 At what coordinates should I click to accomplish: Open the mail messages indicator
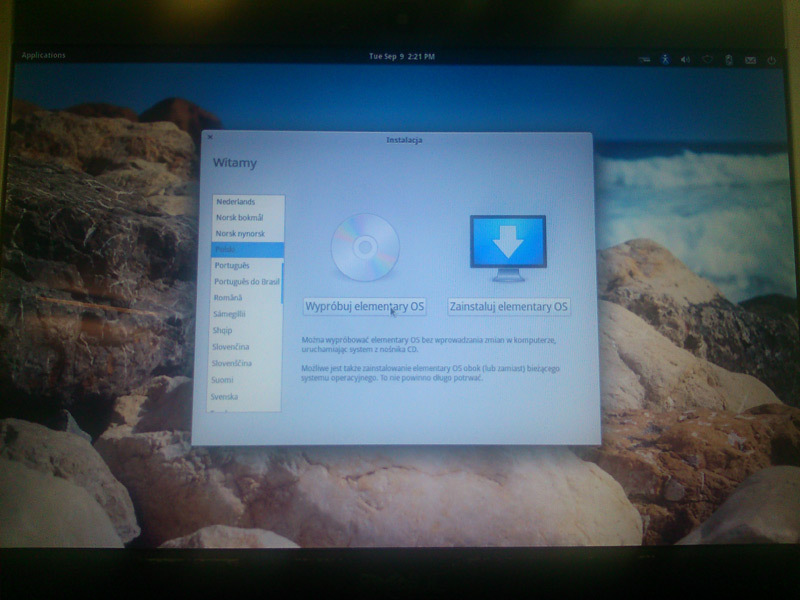tap(750, 60)
